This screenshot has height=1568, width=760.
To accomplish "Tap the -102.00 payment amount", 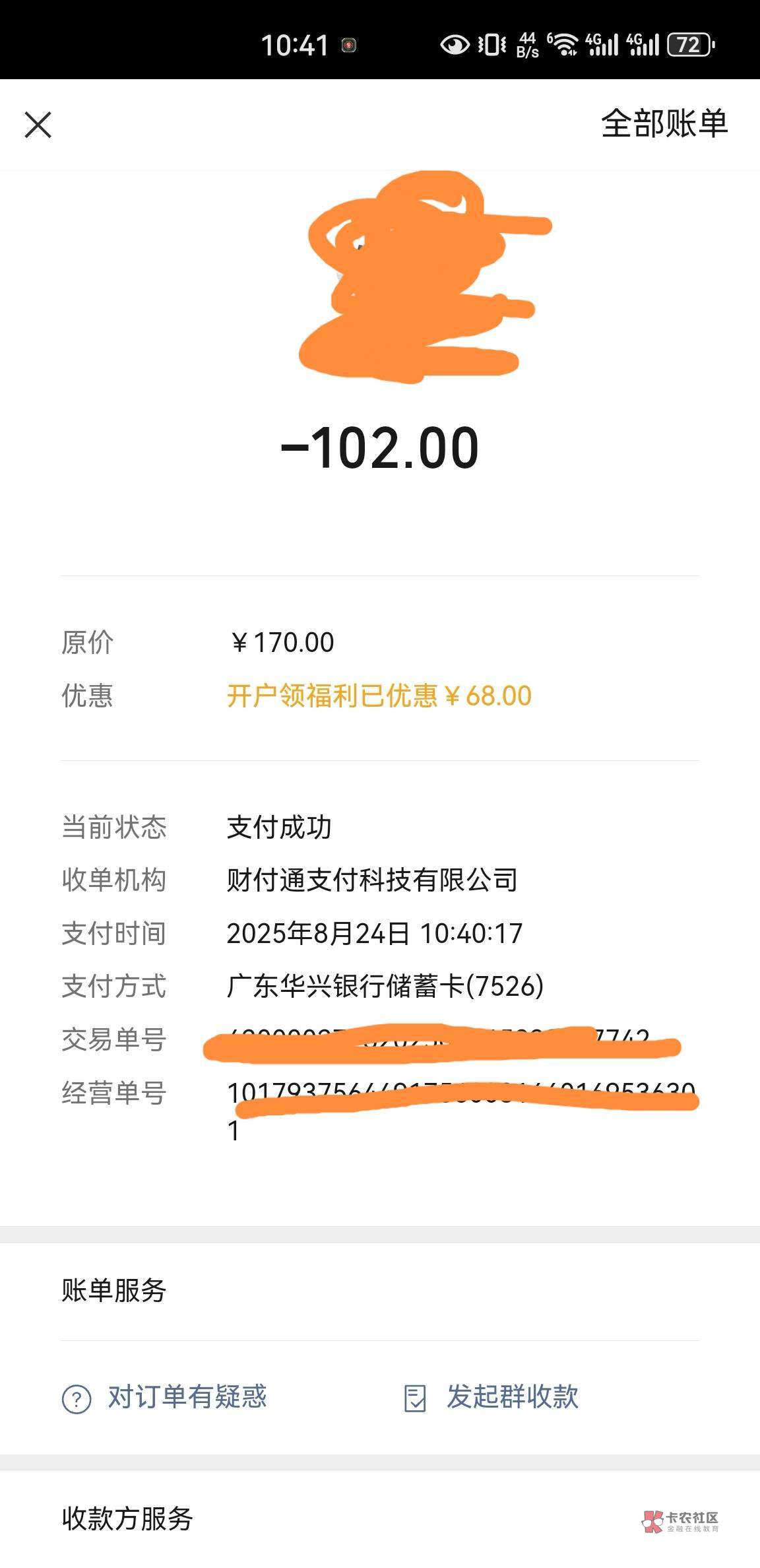I will pyautogui.click(x=380, y=449).
